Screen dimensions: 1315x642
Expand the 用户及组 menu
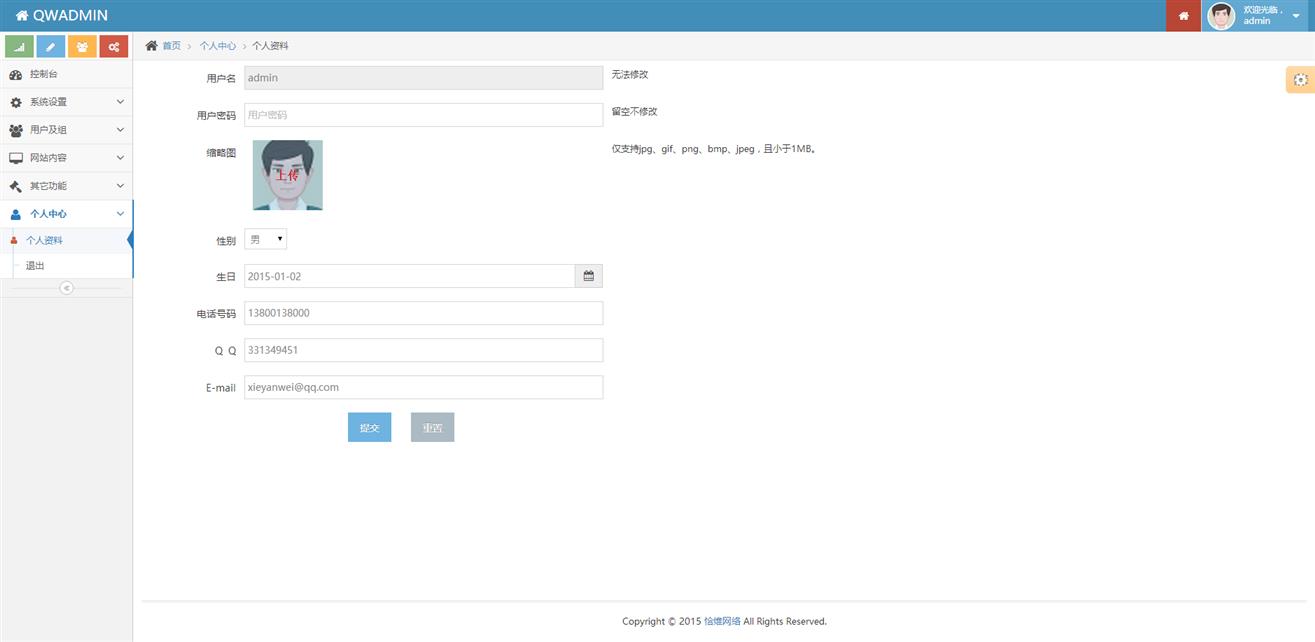point(66,130)
